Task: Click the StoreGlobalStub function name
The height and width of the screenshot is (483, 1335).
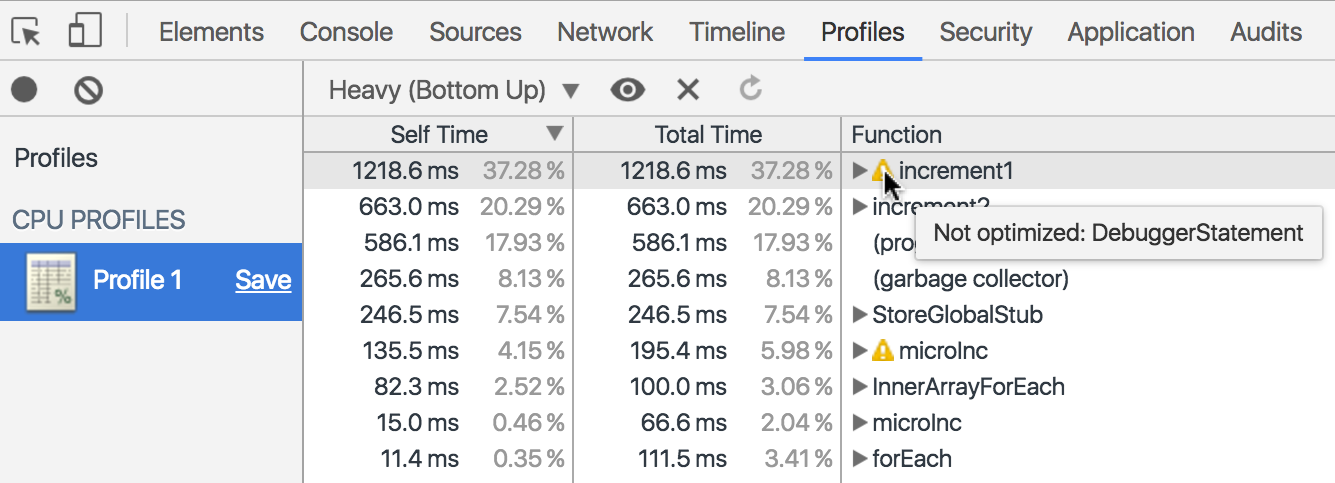Action: [957, 315]
